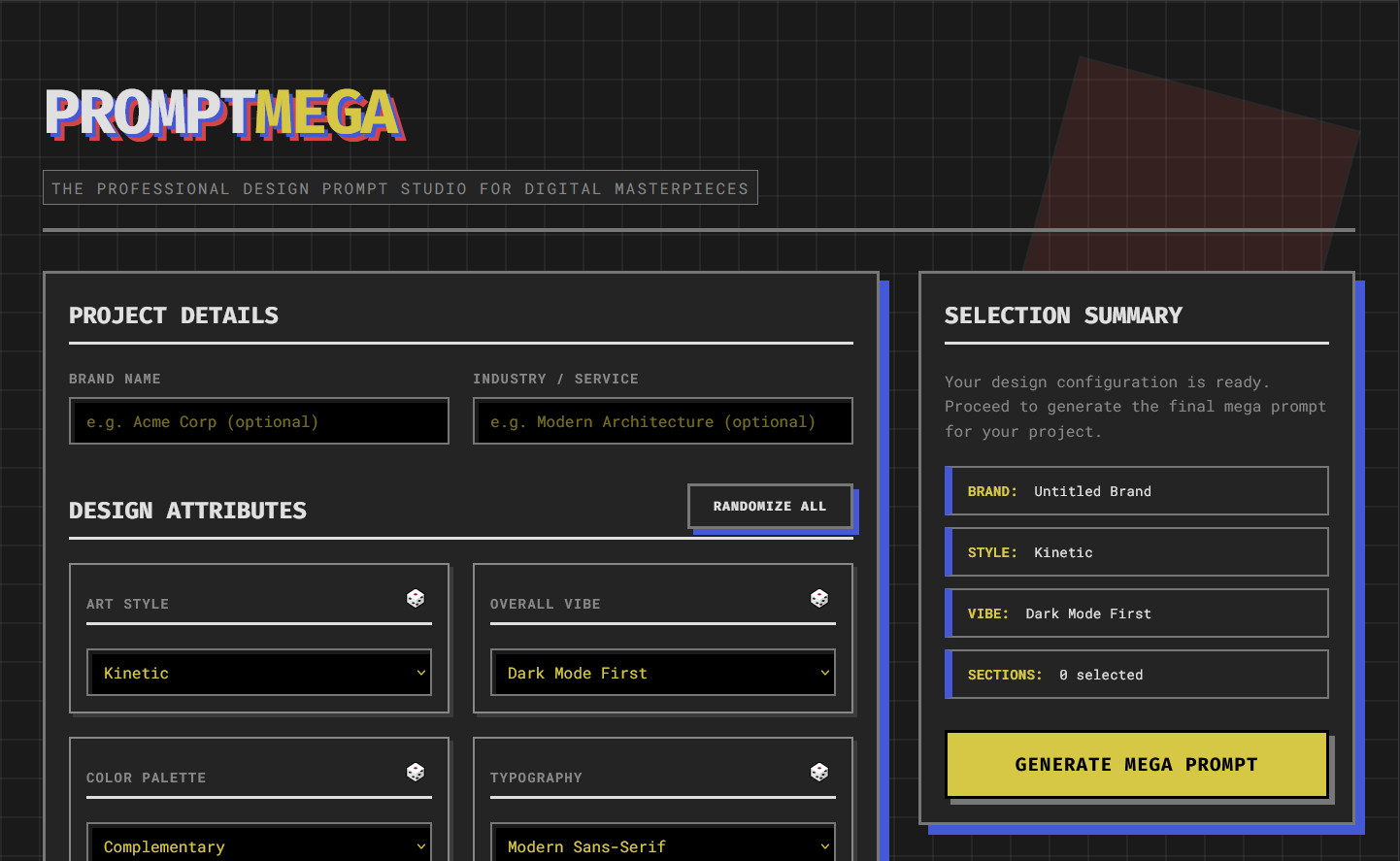The image size is (1400, 861).
Task: Click the Project Details heading
Action: click(174, 315)
